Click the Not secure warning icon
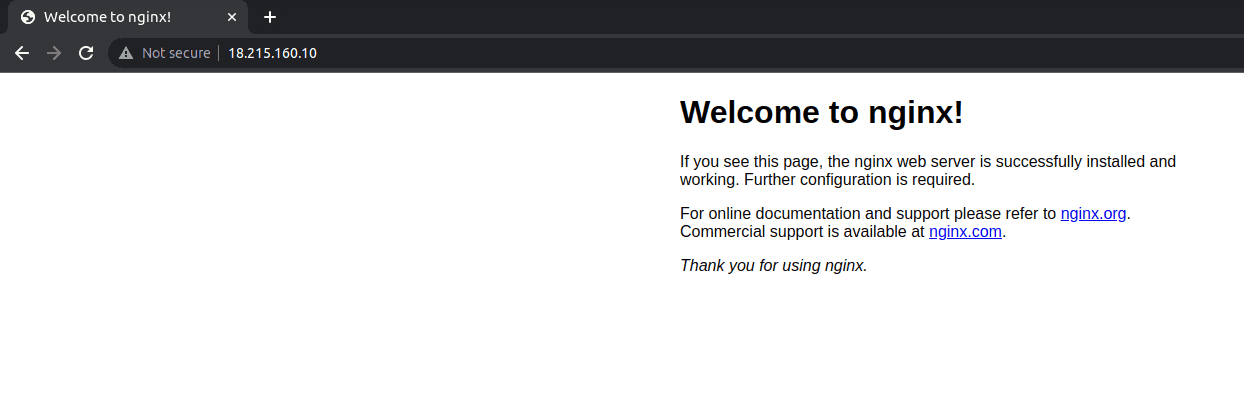Image resolution: width=1244 pixels, height=410 pixels. point(126,53)
